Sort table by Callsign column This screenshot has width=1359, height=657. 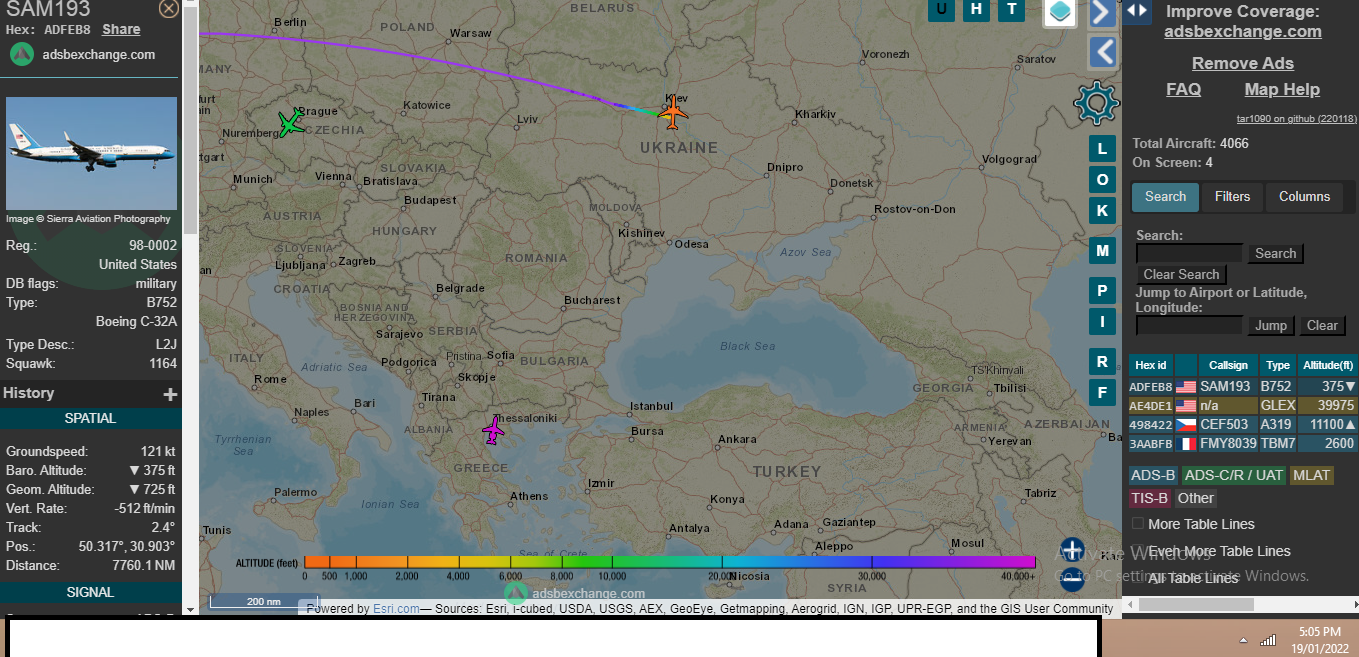tap(1228, 365)
